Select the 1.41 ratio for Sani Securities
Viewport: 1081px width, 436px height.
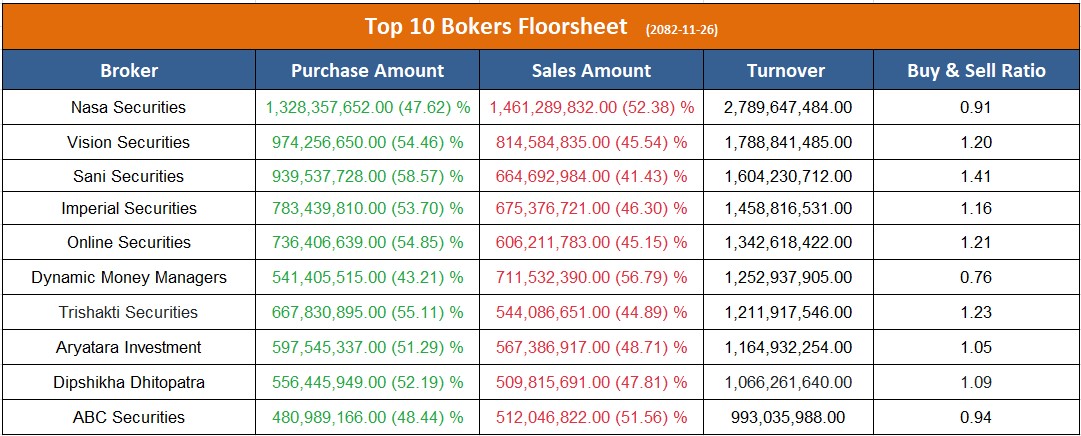[975, 176]
